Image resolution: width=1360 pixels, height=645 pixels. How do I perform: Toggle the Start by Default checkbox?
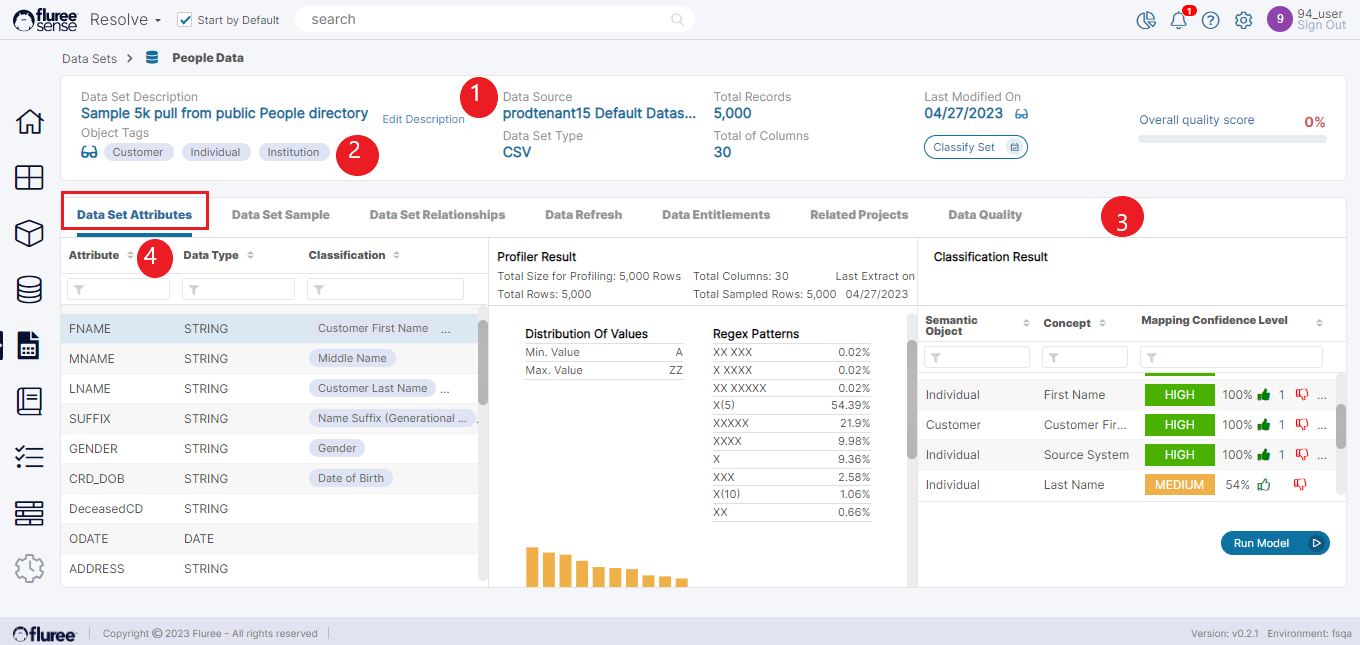point(185,20)
